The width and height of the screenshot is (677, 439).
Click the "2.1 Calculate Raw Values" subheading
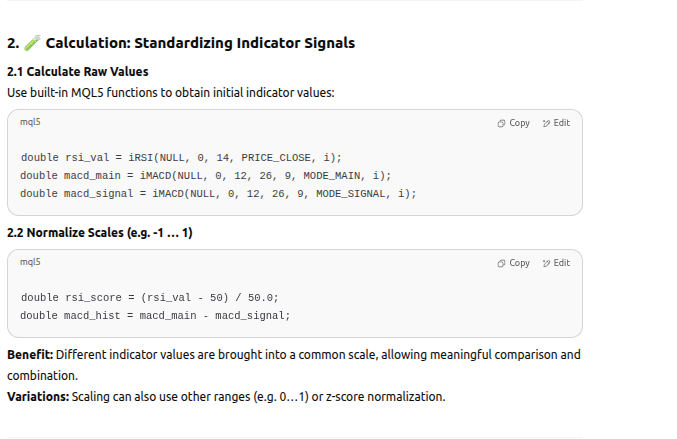[x=78, y=72]
